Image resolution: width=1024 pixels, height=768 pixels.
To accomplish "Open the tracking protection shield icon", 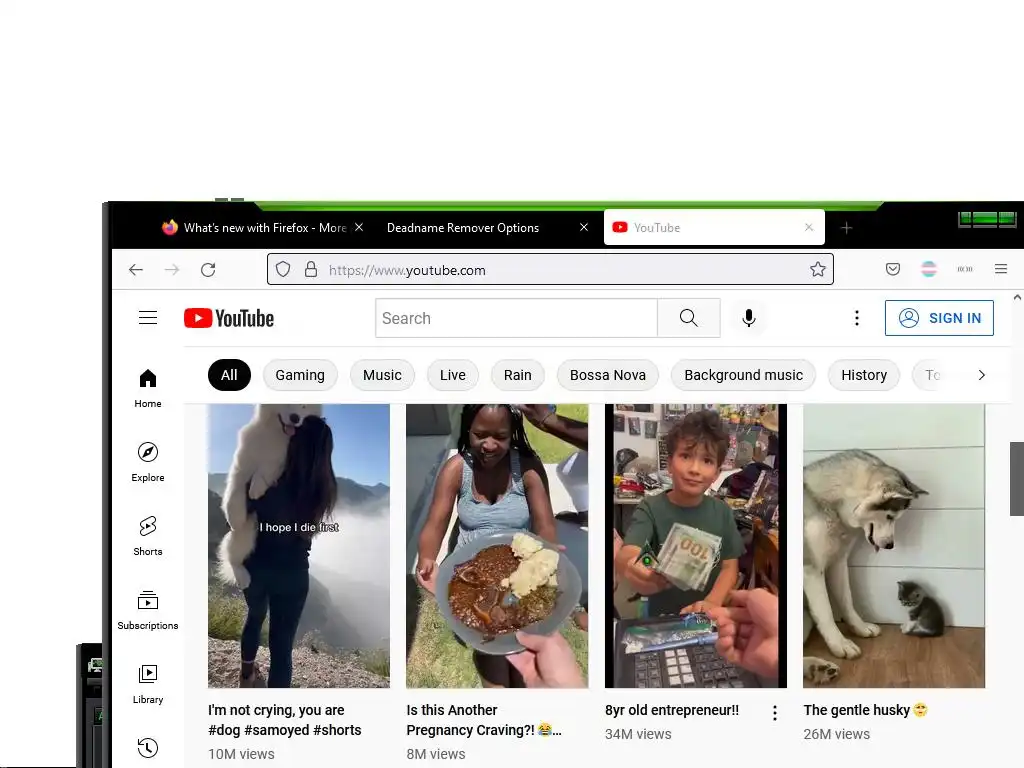I will 283,269.
